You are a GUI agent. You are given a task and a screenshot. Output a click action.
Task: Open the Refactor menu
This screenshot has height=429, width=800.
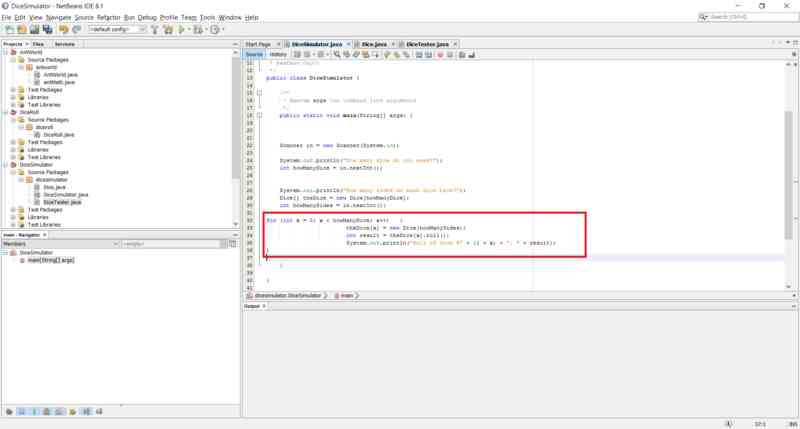click(x=108, y=17)
